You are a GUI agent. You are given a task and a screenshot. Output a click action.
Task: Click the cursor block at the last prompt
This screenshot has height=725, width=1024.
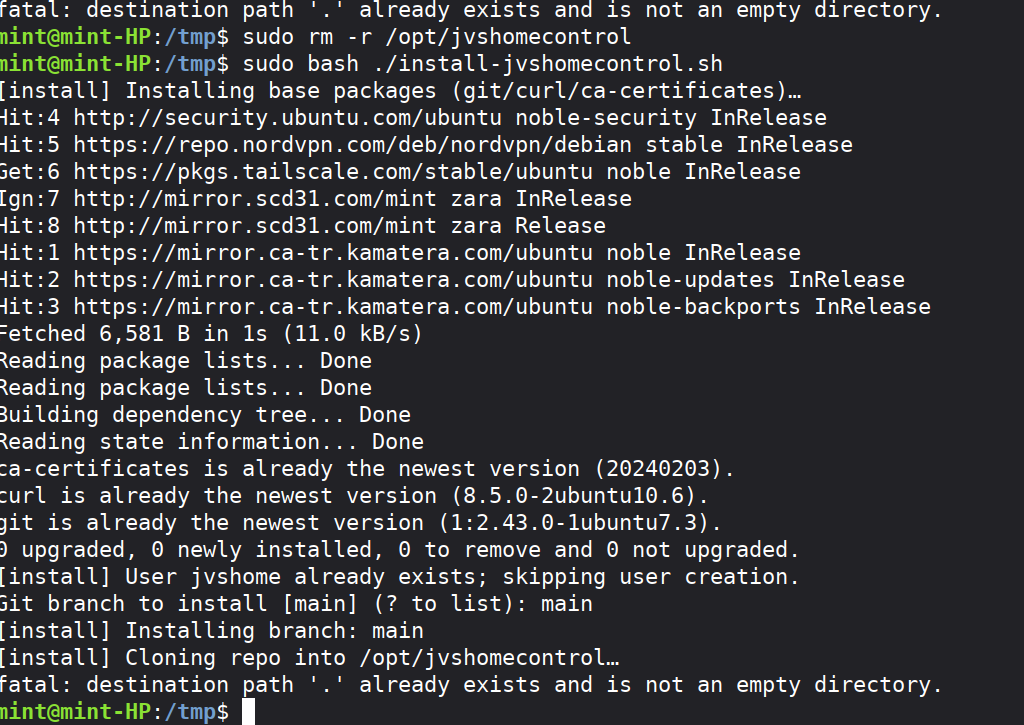tap(249, 712)
